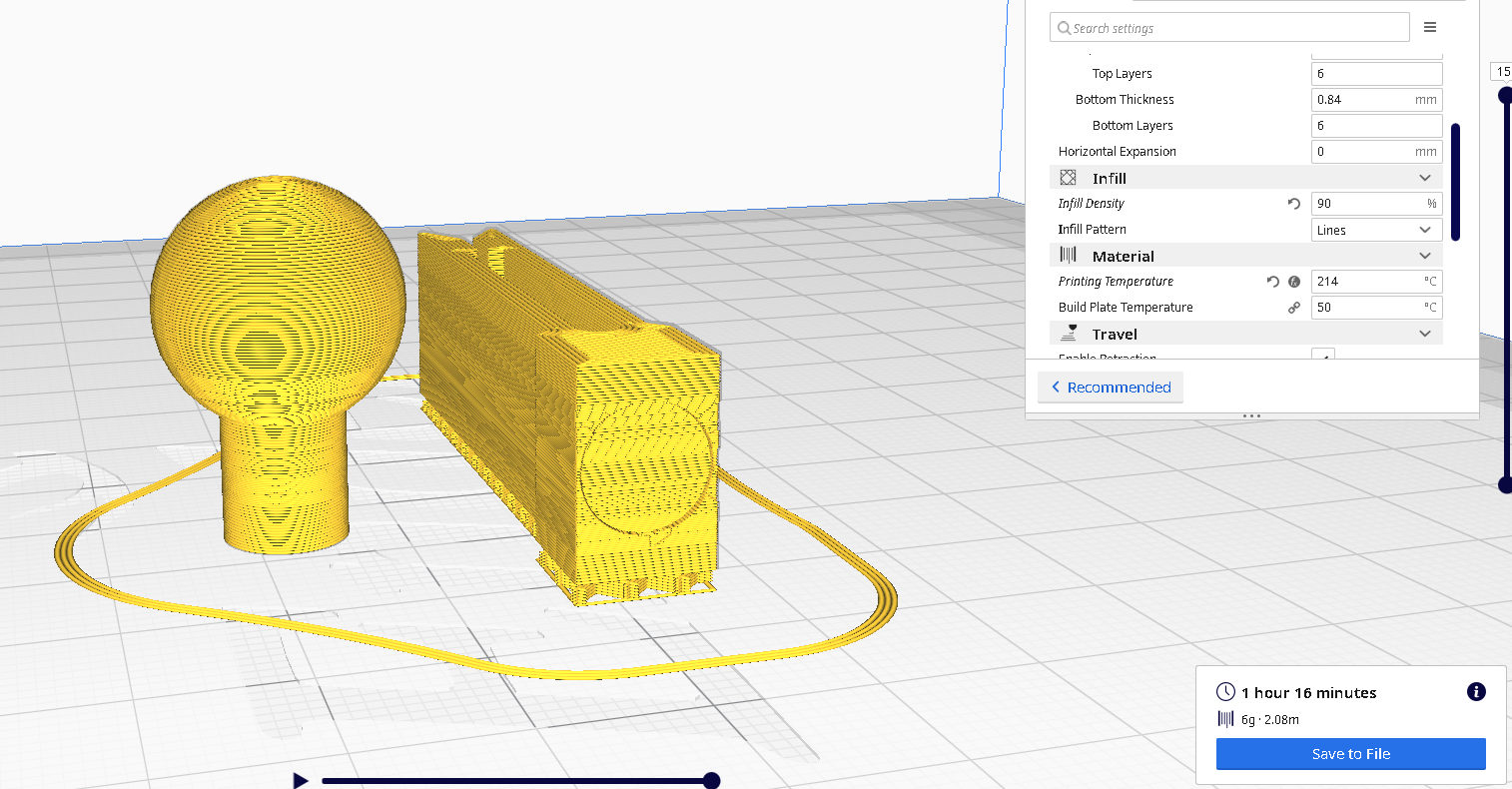Viewport: 1512px width, 789px height.
Task: Click the Top Layers label
Action: (x=1122, y=74)
